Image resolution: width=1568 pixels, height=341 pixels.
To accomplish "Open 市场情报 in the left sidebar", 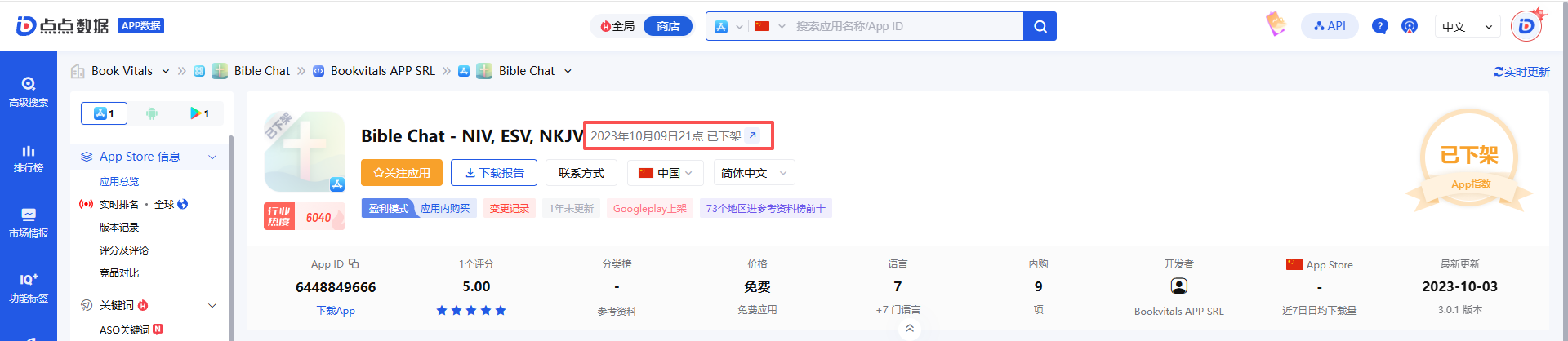I will [x=29, y=223].
